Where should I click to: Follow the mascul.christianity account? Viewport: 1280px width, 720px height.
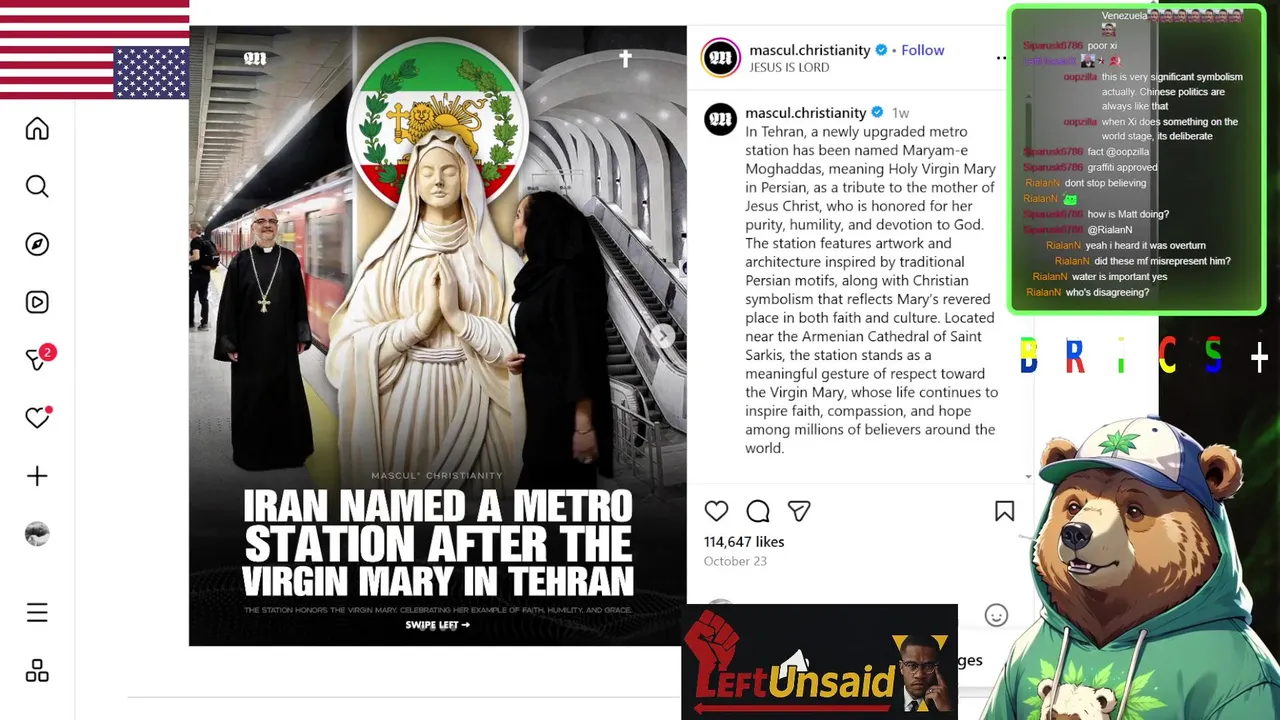point(922,50)
